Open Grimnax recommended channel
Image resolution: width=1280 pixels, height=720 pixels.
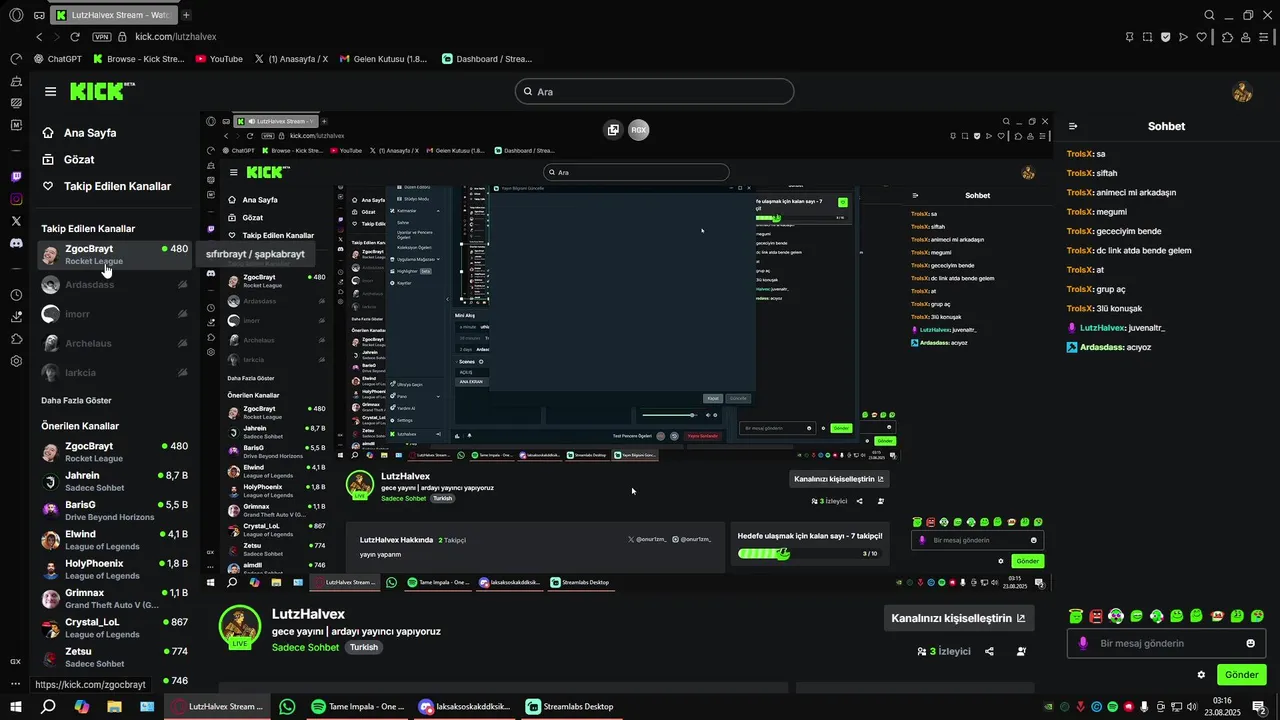pyautogui.click(x=114, y=598)
